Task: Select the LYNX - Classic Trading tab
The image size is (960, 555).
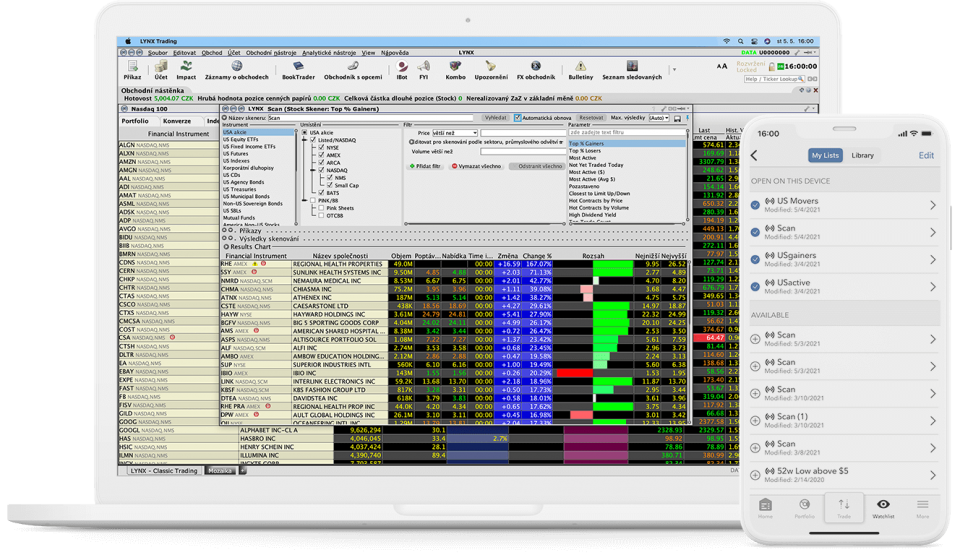Action: 163,471
